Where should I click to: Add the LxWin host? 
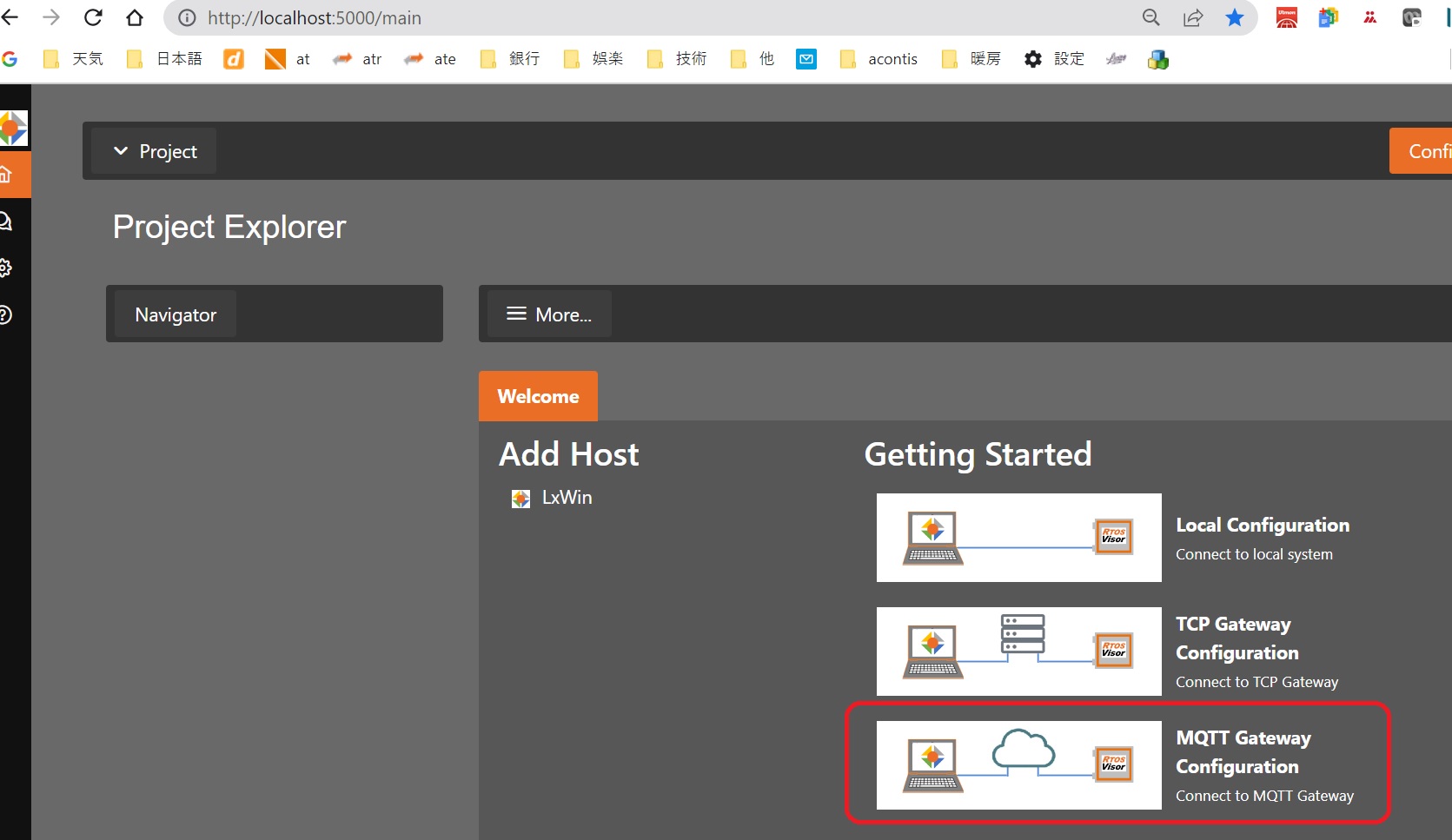(x=566, y=498)
